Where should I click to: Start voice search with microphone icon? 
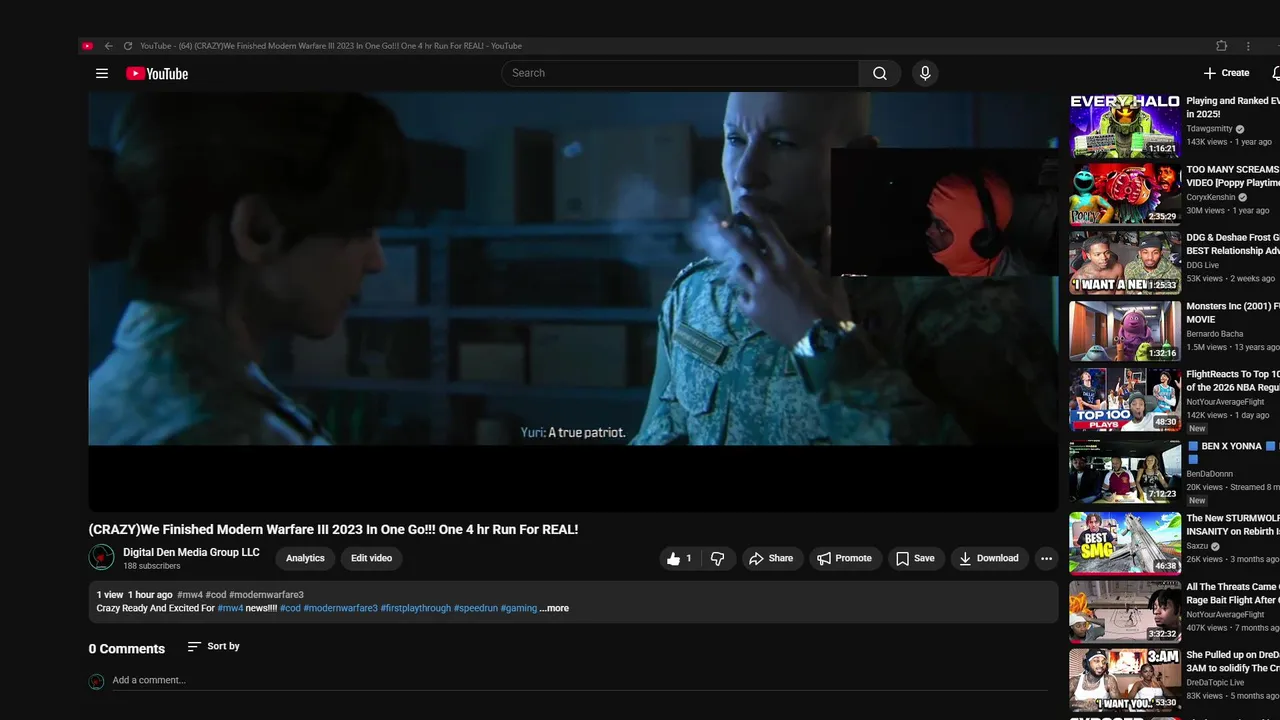click(925, 73)
